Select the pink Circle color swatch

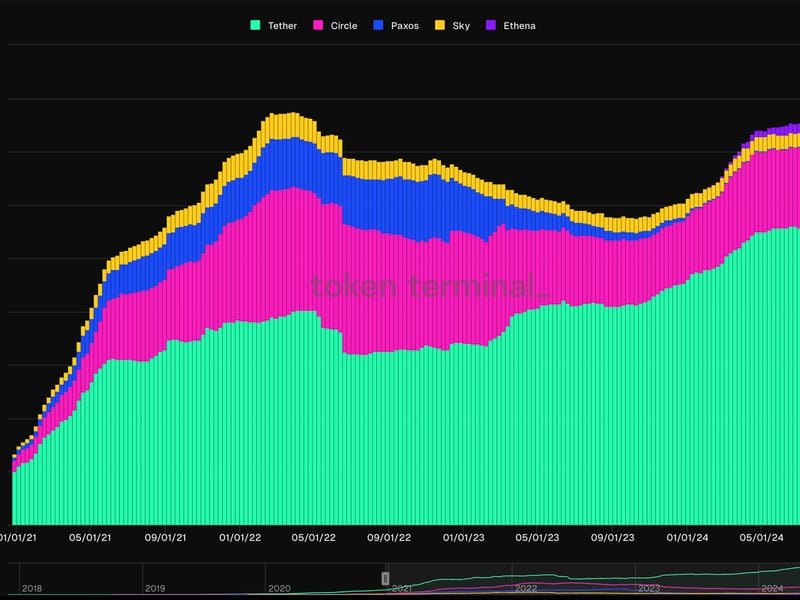click(320, 25)
